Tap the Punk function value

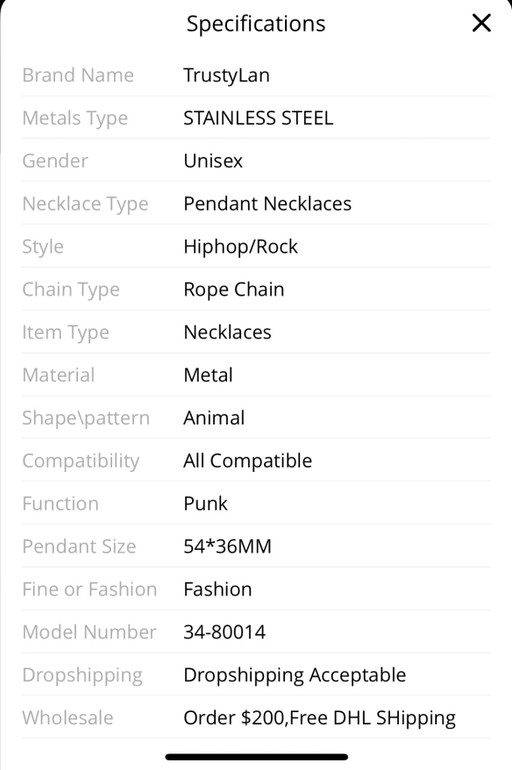tap(206, 504)
